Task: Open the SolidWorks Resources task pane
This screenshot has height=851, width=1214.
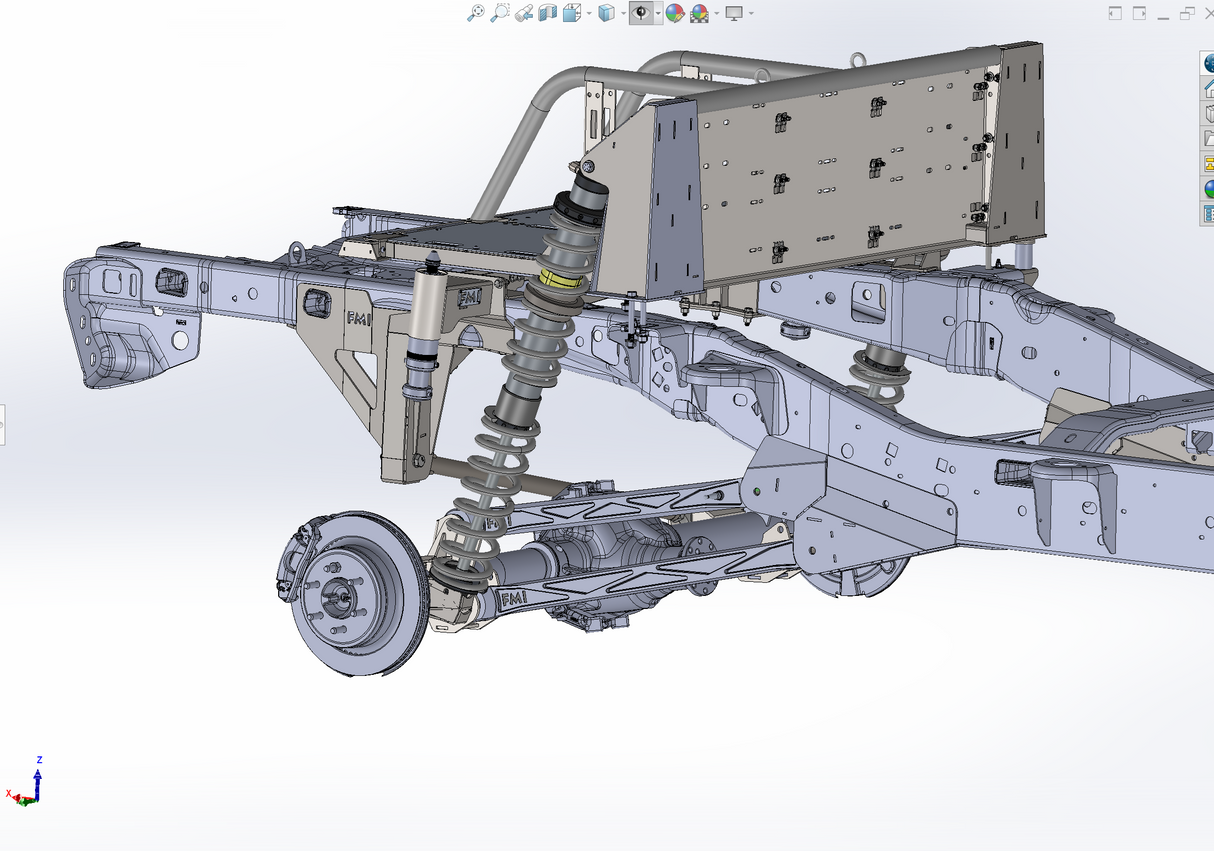Action: click(x=1207, y=86)
